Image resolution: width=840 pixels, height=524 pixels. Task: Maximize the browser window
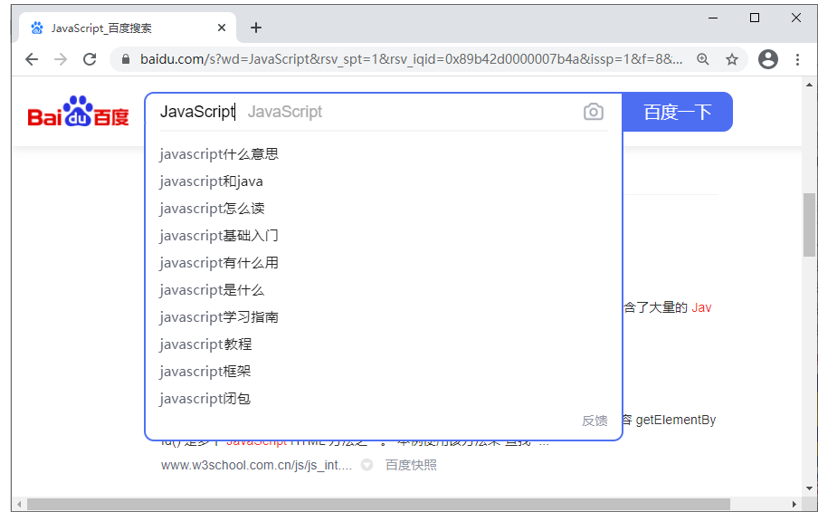pos(754,18)
